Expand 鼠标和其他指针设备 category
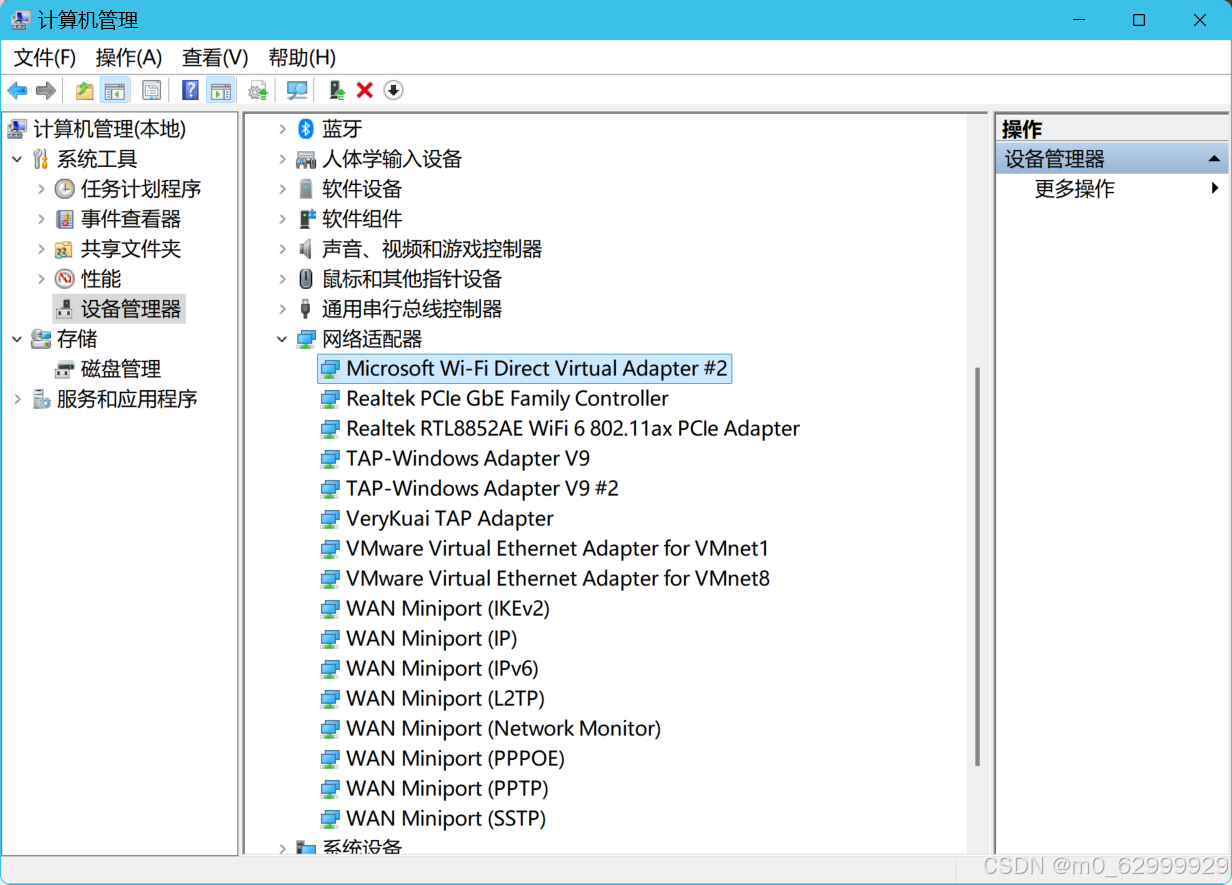 point(282,279)
